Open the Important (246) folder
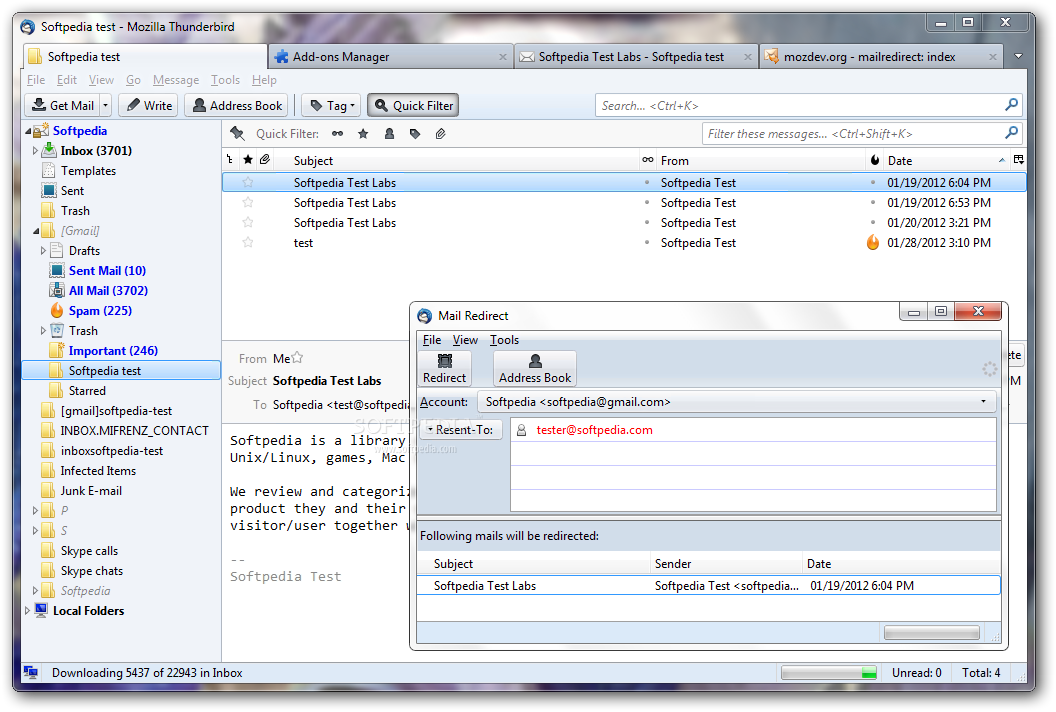1056x712 pixels. pos(113,351)
